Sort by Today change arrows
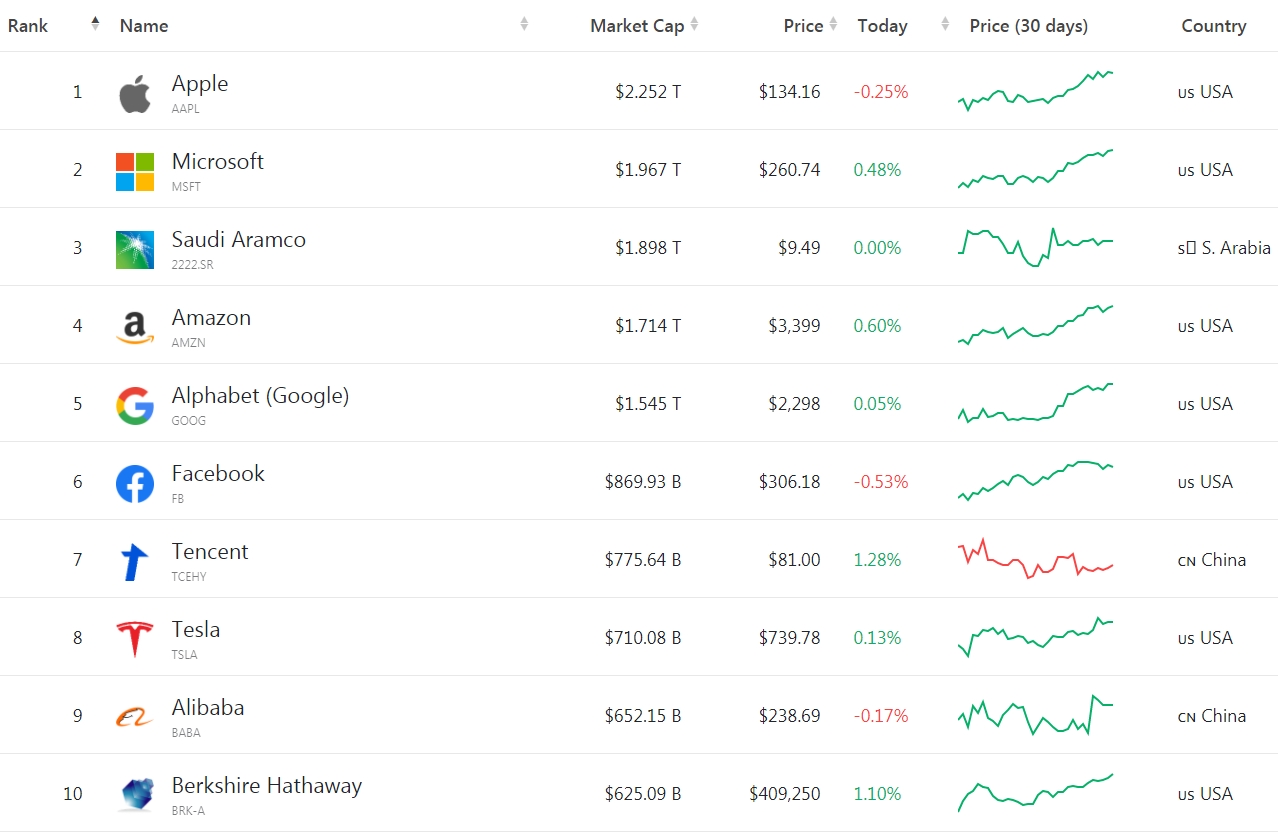 (x=945, y=24)
